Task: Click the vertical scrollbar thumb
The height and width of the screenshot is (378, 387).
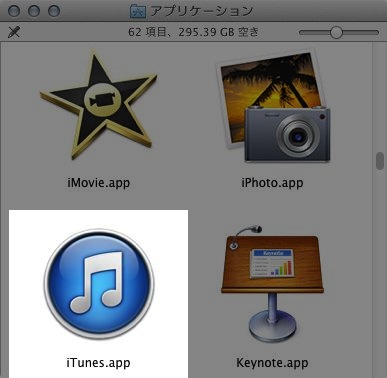Action: tap(380, 161)
